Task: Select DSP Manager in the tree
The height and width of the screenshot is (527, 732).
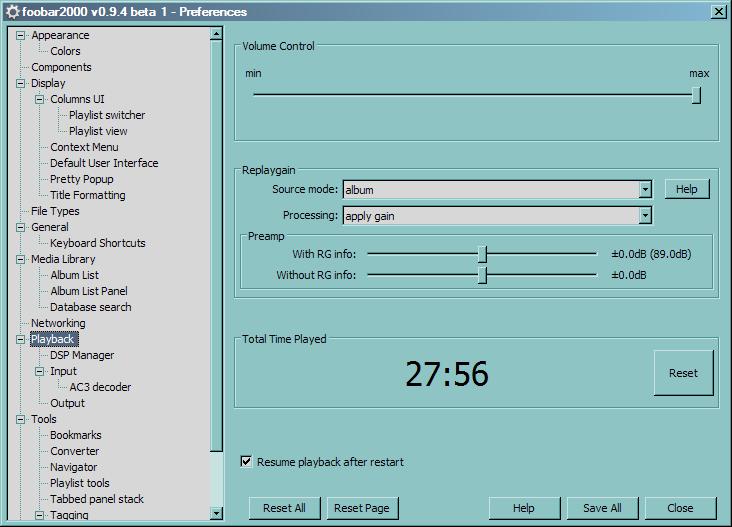Action: coord(82,355)
